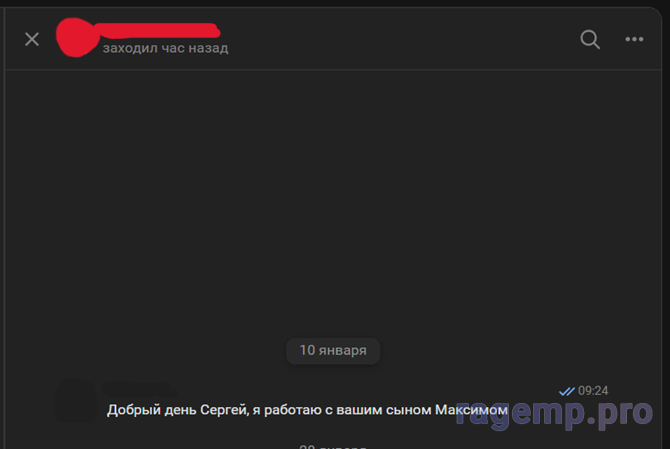Click the blurred sender name above message
Screen dimensions: 670x449
coord(139,389)
